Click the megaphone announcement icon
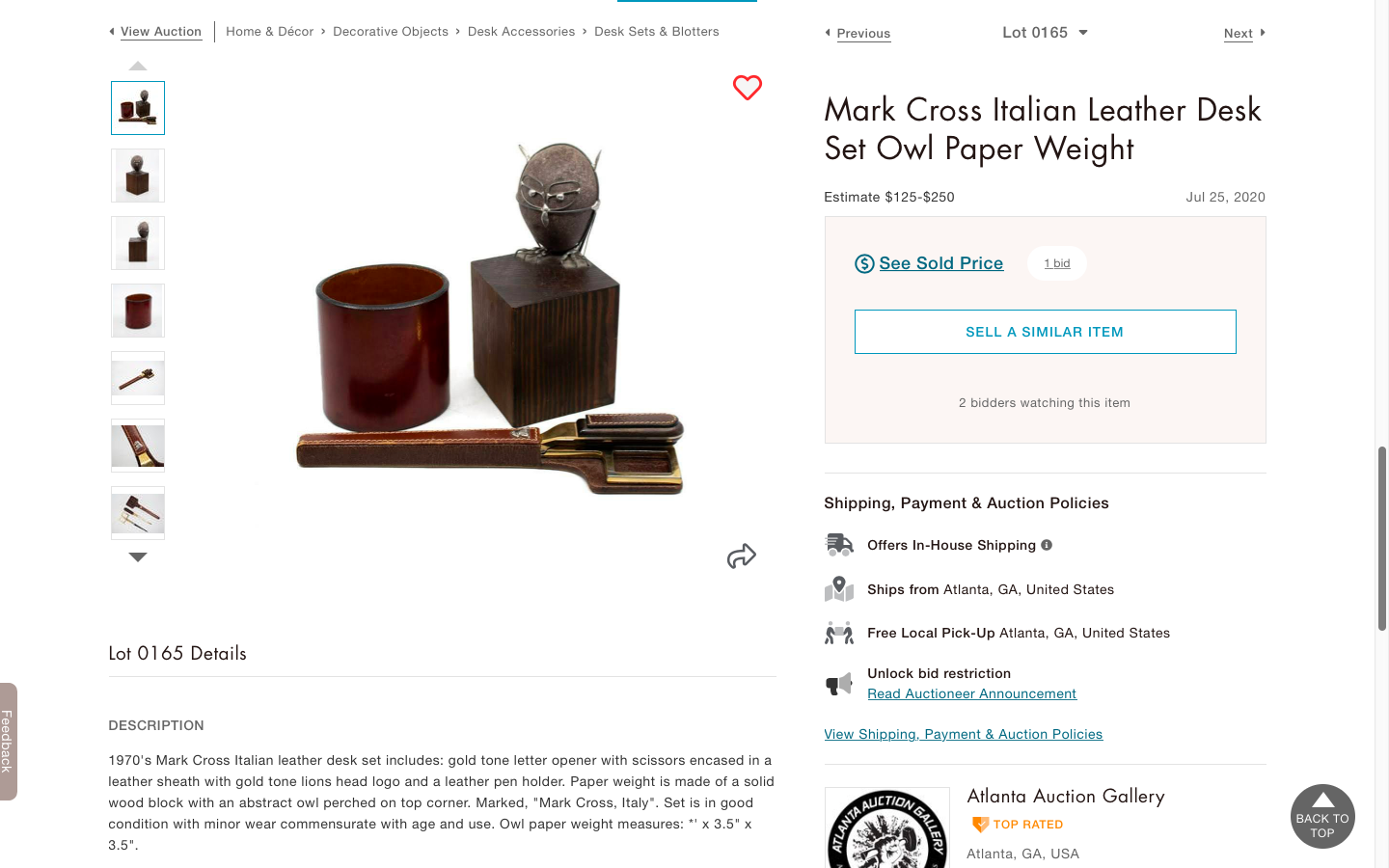 point(839,684)
